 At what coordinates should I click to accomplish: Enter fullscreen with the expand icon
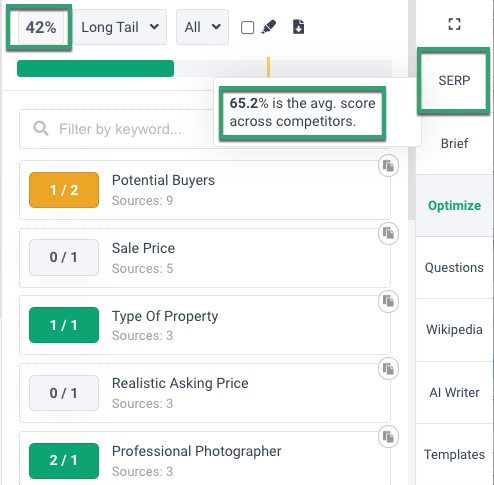tap(454, 24)
